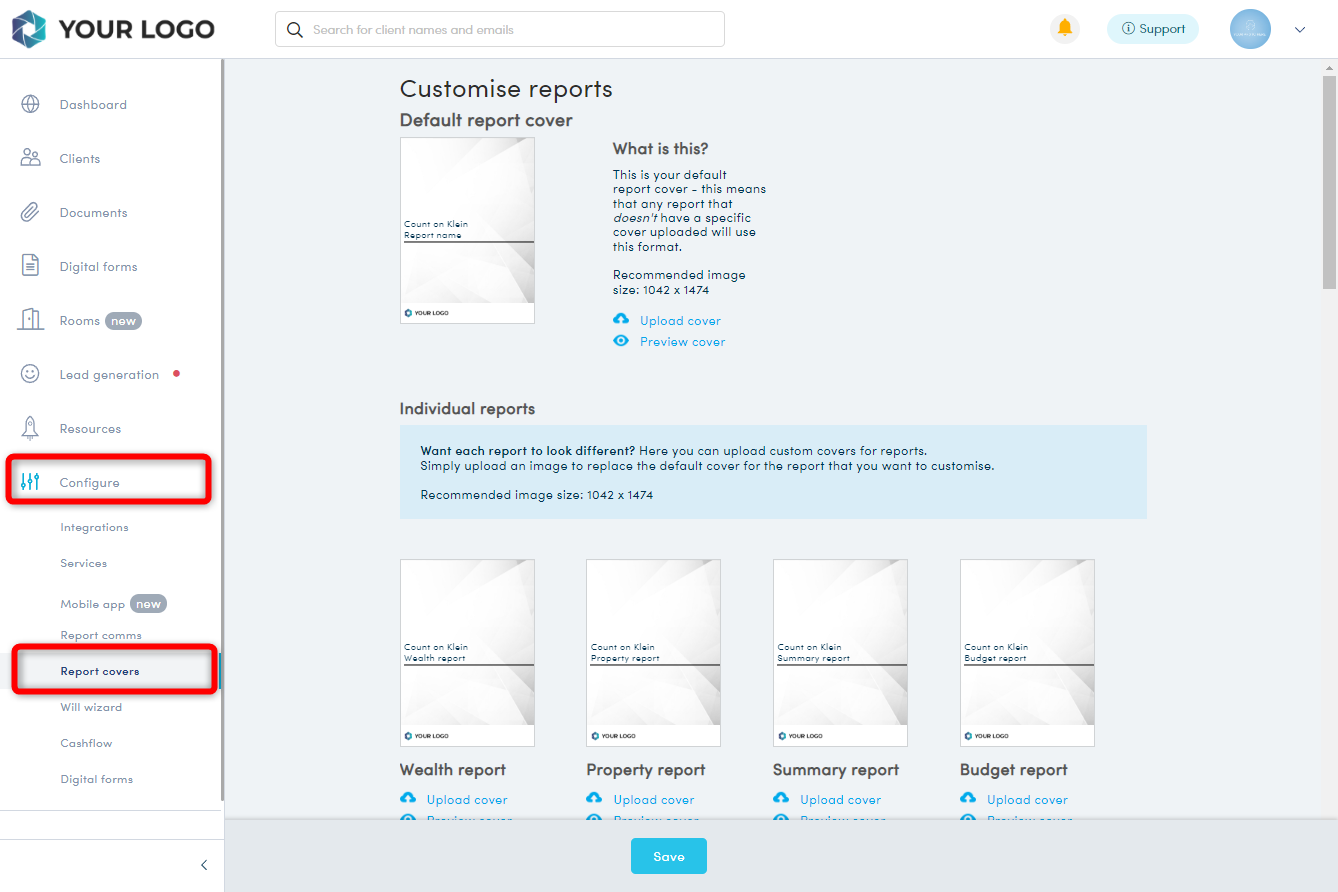Open notifications bell icon
The width and height of the screenshot is (1338, 892).
1065,28
